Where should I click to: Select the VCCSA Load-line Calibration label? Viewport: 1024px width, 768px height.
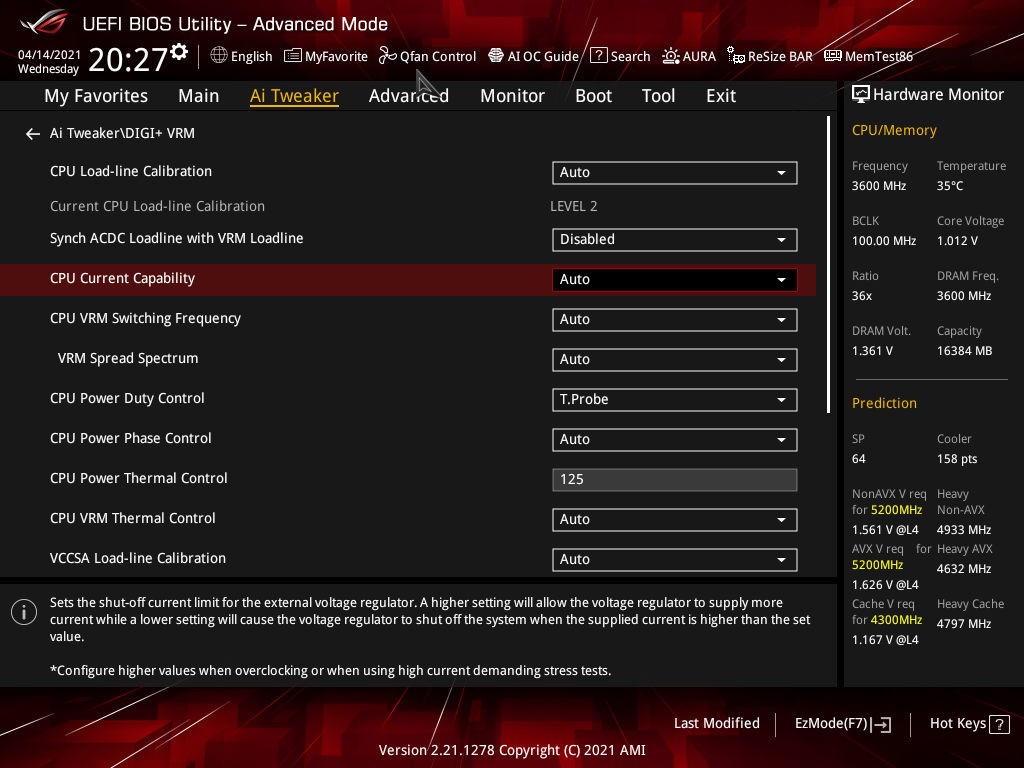click(138, 558)
